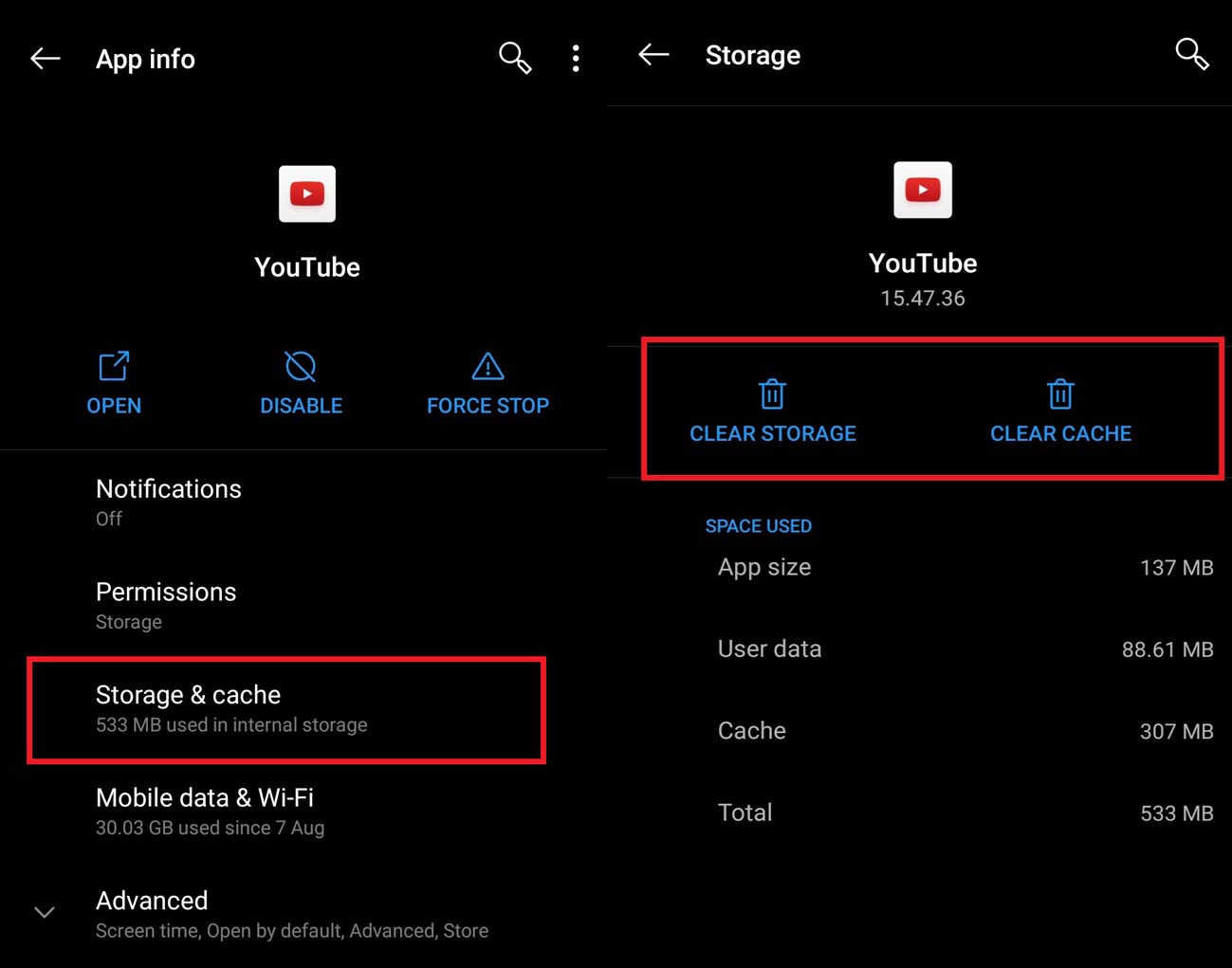Go back from the Storage screen

tap(653, 55)
